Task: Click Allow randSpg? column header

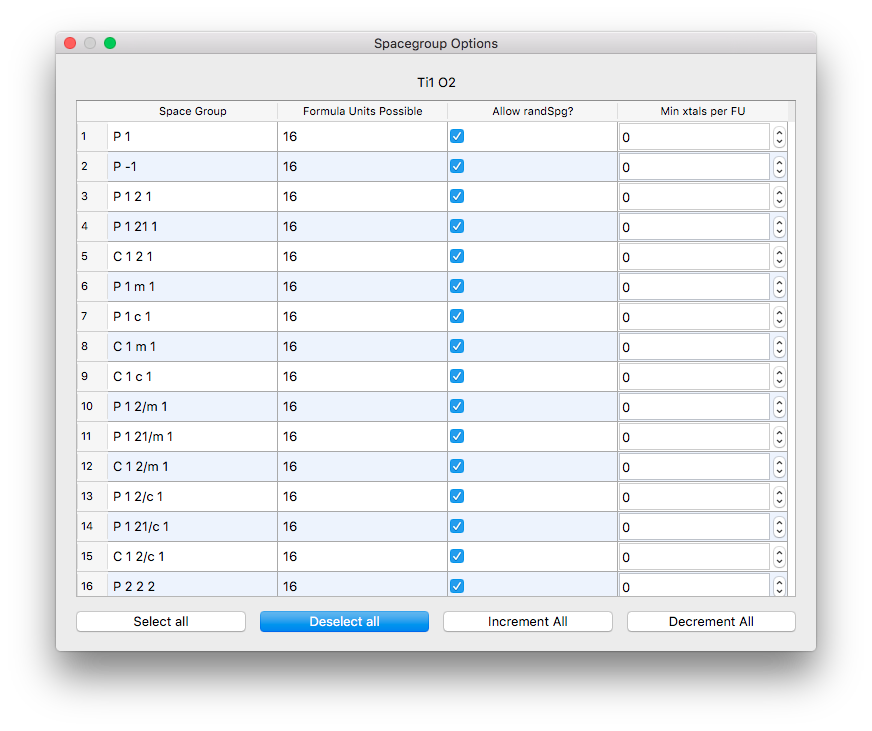Action: (533, 111)
